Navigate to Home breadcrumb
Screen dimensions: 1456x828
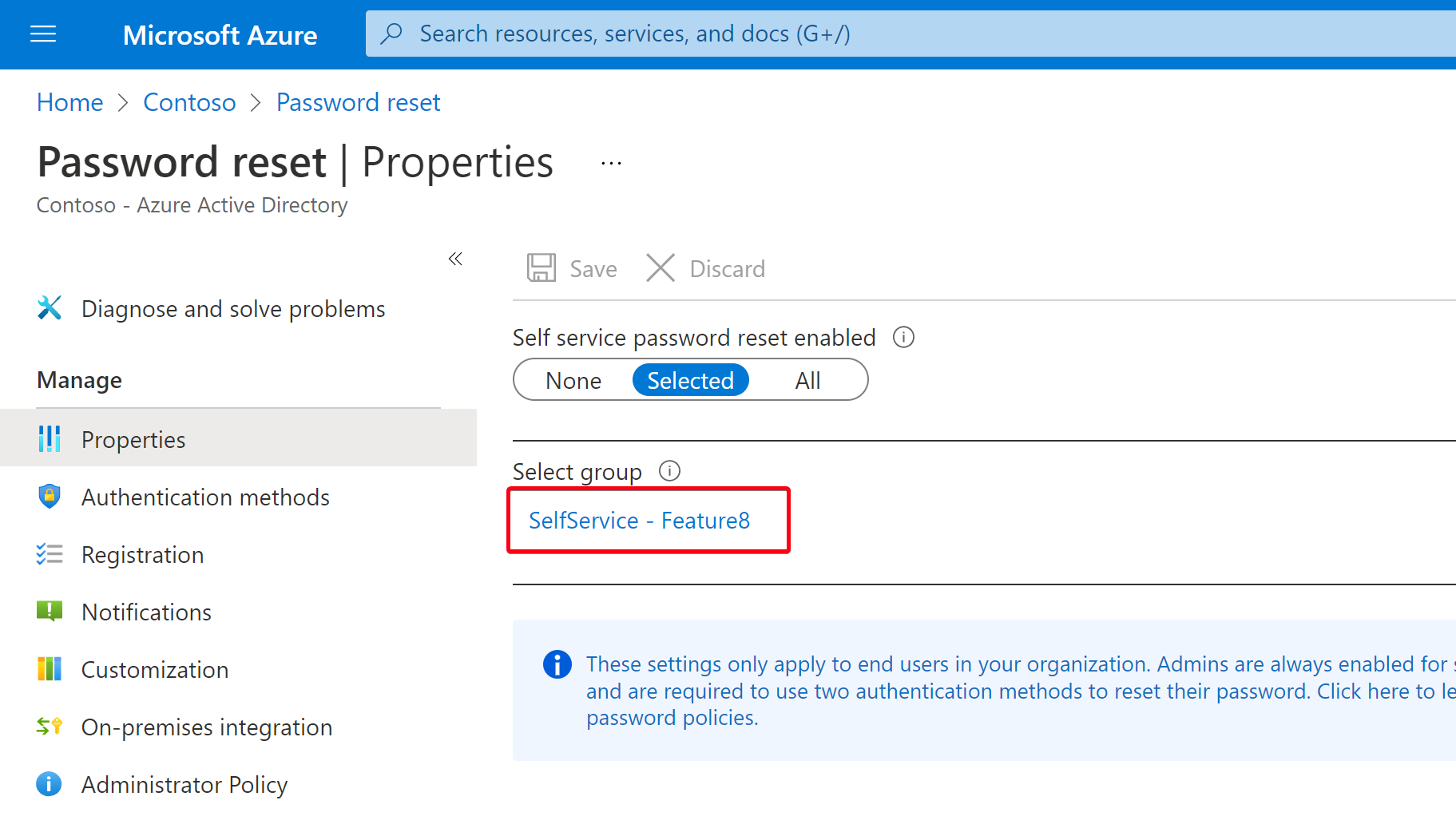tap(70, 102)
